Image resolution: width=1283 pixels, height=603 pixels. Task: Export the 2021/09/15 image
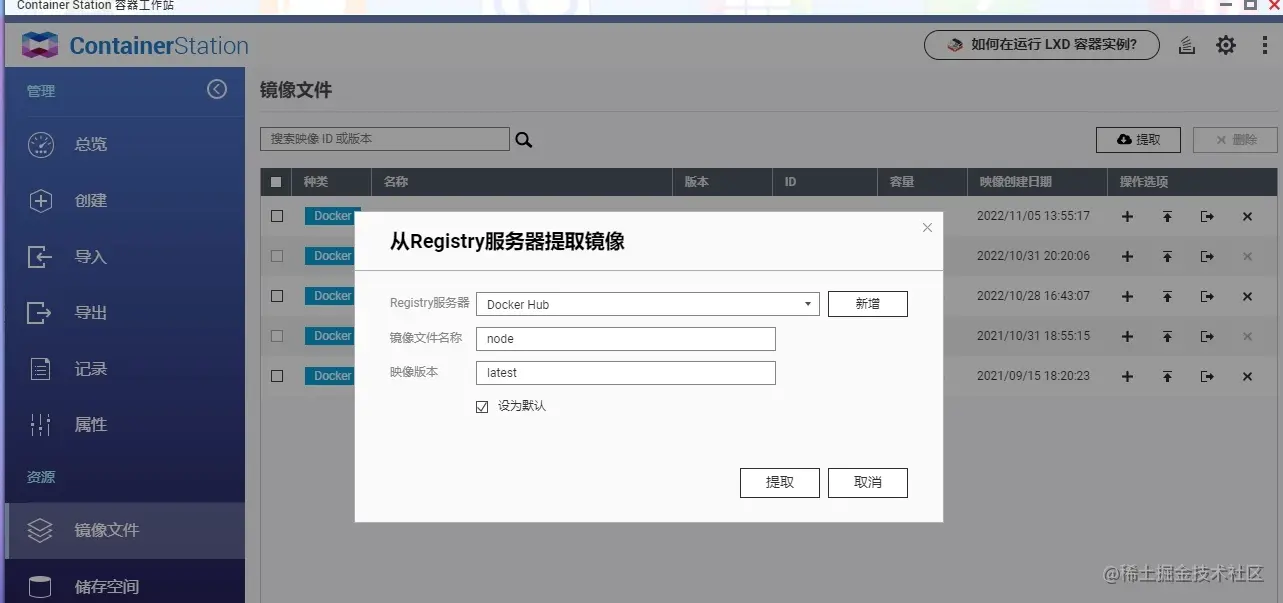tap(1207, 376)
